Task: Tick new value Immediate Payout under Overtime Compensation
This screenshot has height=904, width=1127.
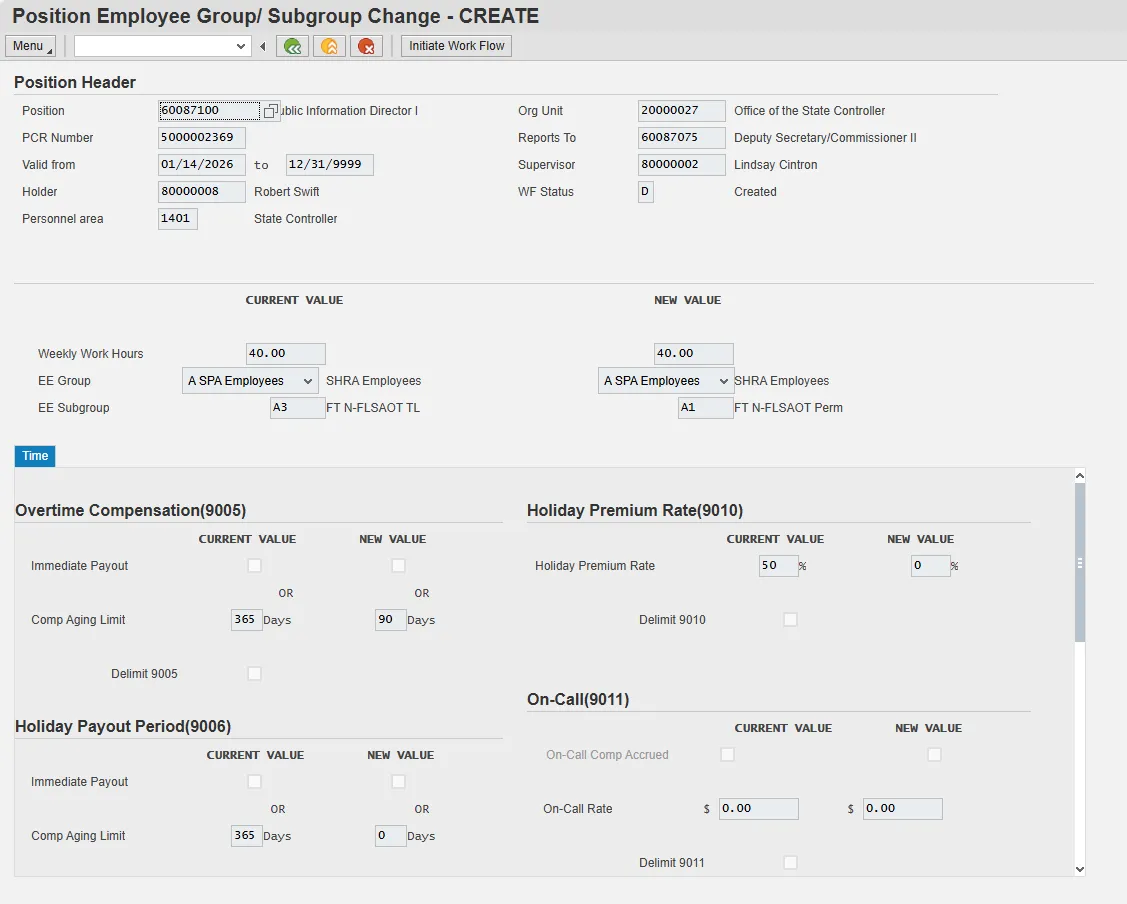Action: (399, 566)
